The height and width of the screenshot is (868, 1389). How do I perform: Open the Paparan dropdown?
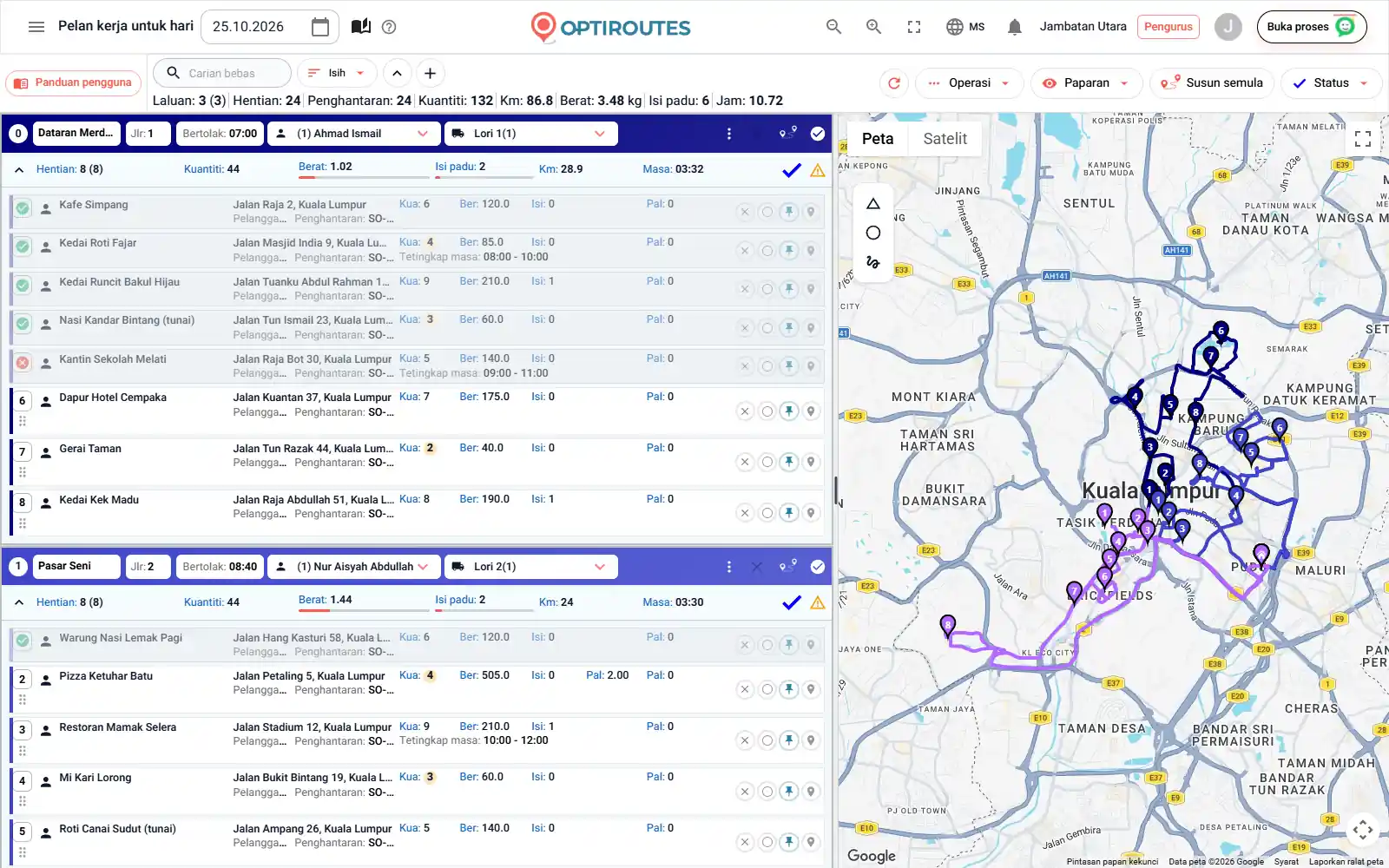[1086, 83]
